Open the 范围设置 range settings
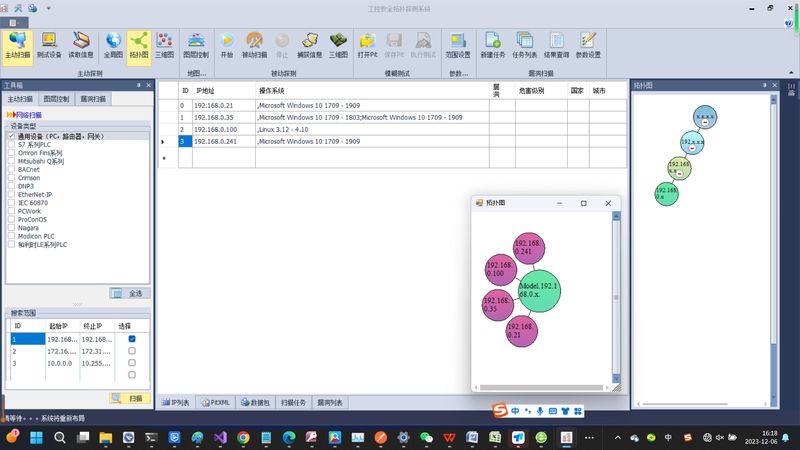 pyautogui.click(x=458, y=46)
